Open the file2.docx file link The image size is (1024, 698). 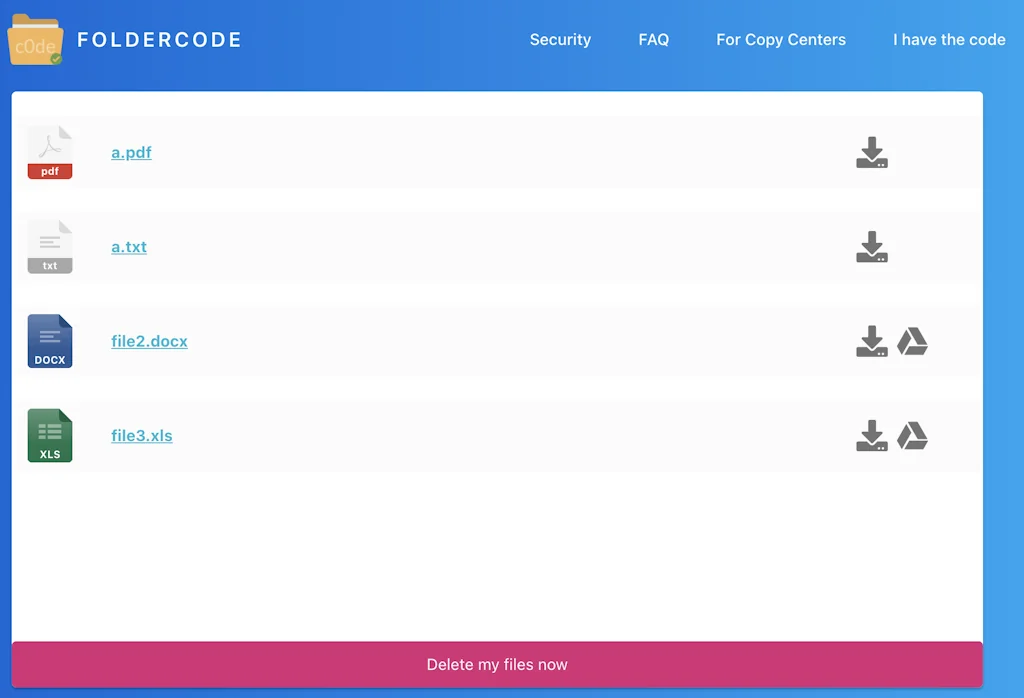[x=149, y=341]
